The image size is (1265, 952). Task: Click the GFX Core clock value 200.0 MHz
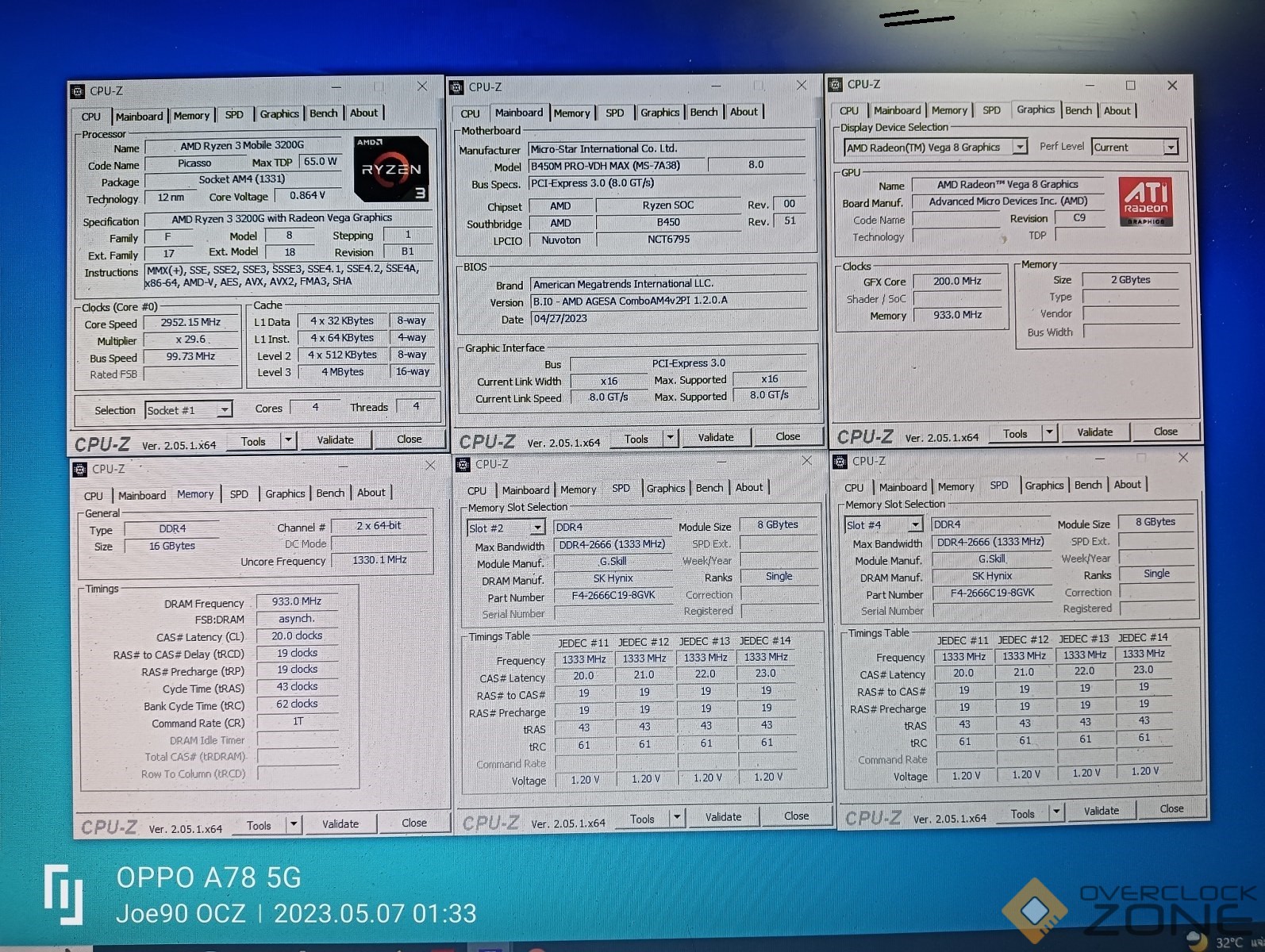pos(957,281)
